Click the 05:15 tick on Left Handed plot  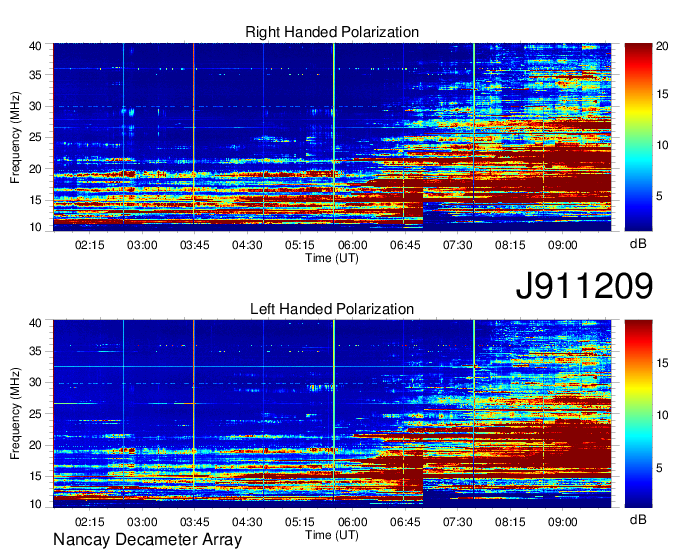(x=300, y=522)
